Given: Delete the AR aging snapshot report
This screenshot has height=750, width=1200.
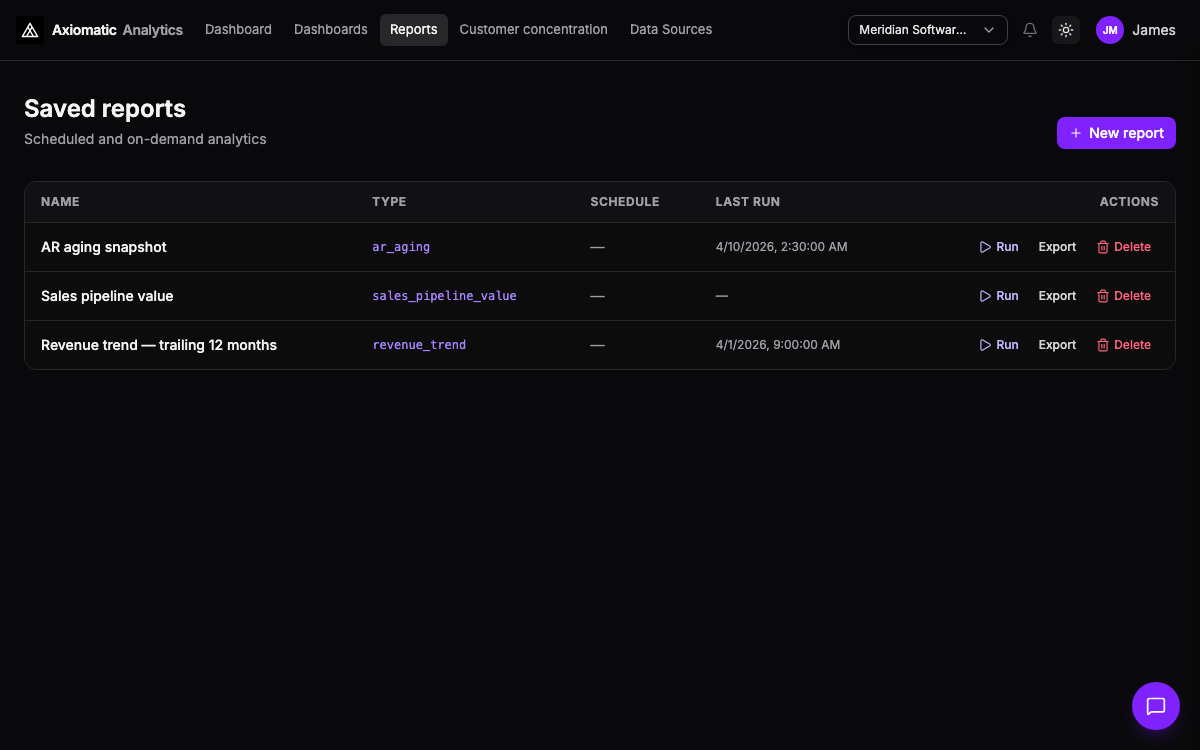Looking at the screenshot, I should pos(1124,247).
